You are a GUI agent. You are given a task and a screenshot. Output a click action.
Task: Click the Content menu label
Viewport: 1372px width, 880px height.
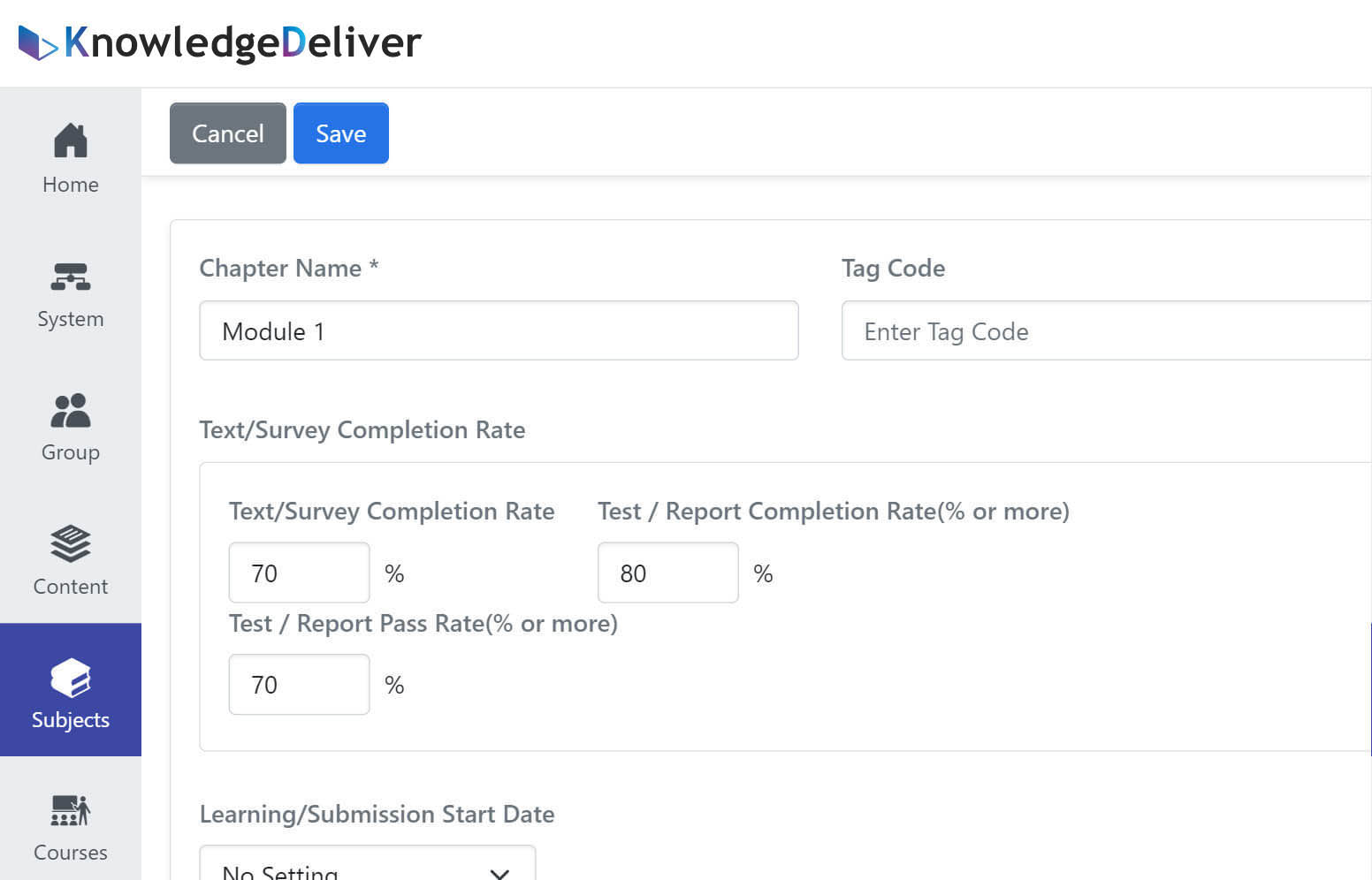click(x=71, y=587)
